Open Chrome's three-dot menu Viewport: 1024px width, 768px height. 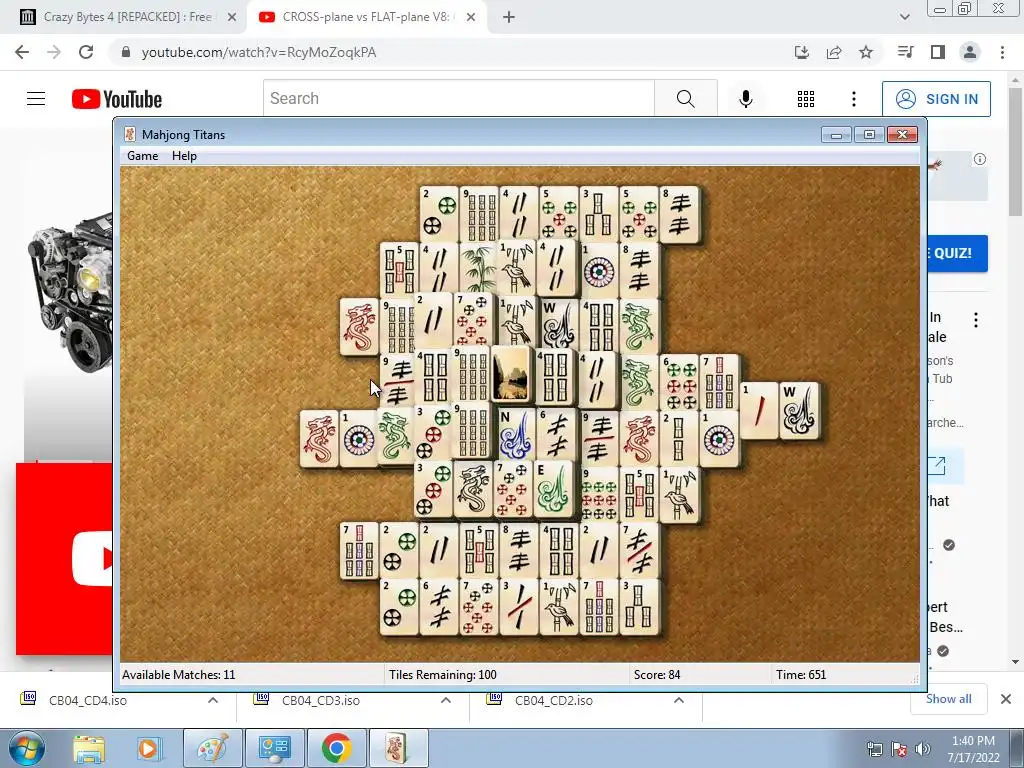coord(1002,52)
